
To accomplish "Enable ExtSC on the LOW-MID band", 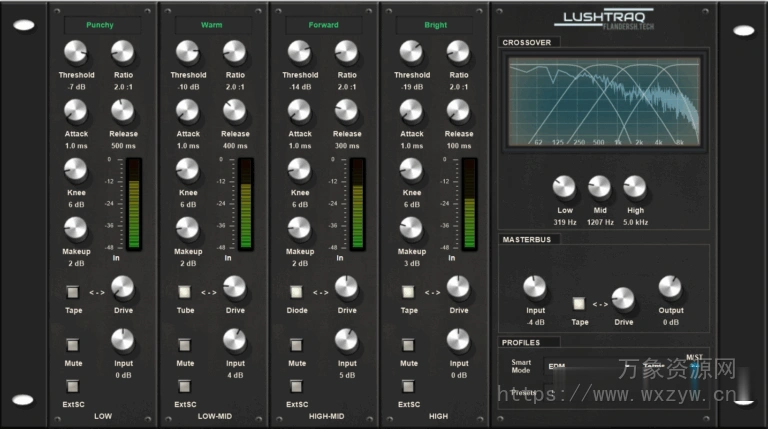I will pos(184,386).
